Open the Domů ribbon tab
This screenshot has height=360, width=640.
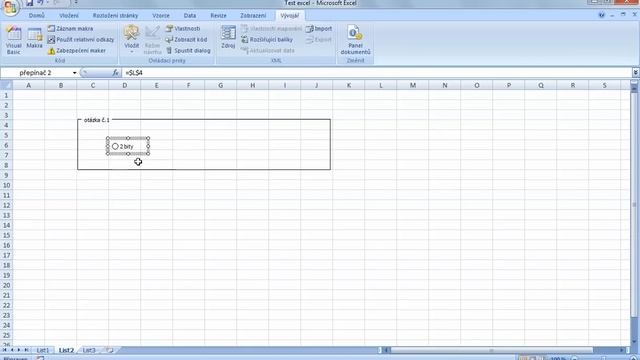click(x=36, y=16)
